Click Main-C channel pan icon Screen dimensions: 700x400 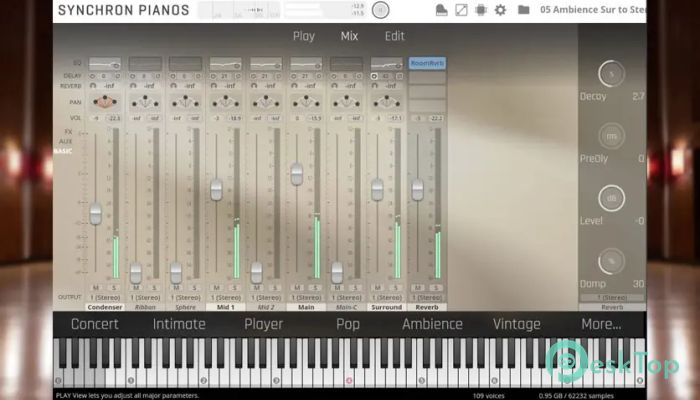[x=346, y=102]
